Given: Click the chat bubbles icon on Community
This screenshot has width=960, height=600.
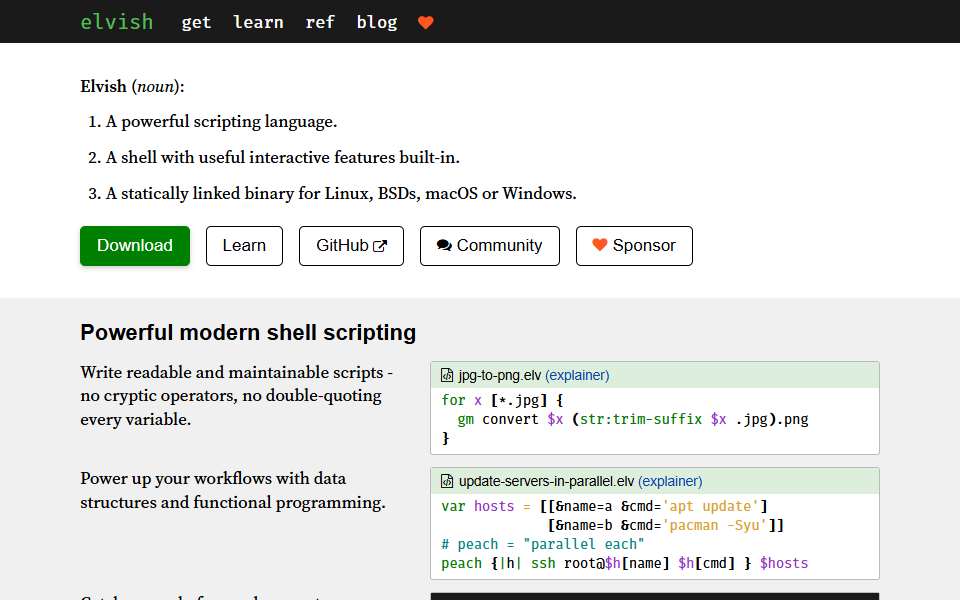Looking at the screenshot, I should click(444, 246).
